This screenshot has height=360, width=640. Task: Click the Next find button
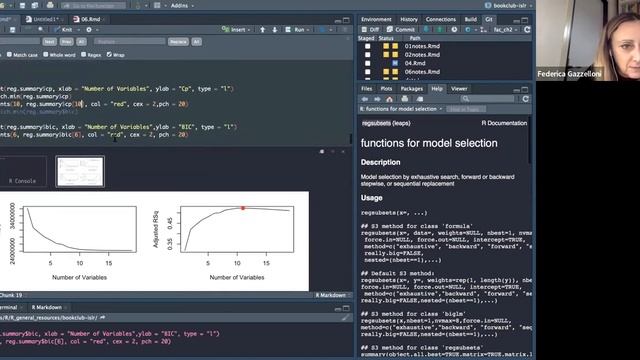pyautogui.click(x=49, y=42)
